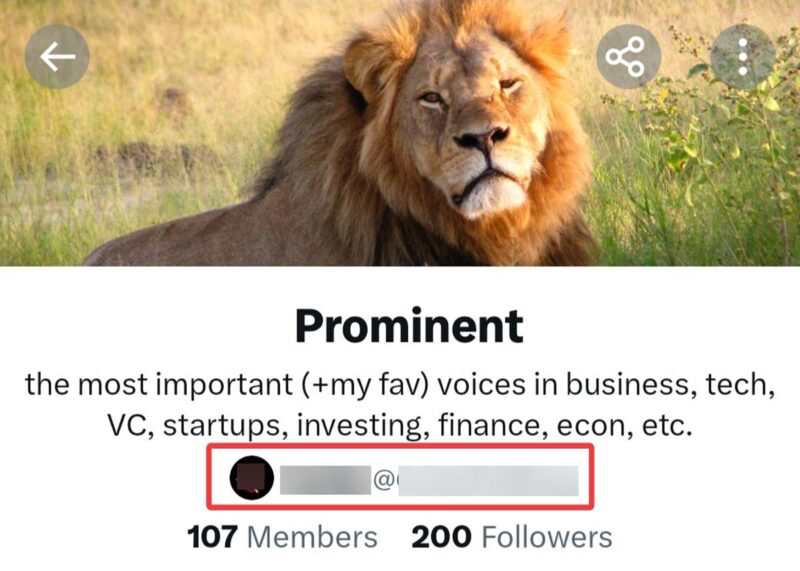Click the list owner's profile avatar
This screenshot has height=571, width=800.
(251, 479)
